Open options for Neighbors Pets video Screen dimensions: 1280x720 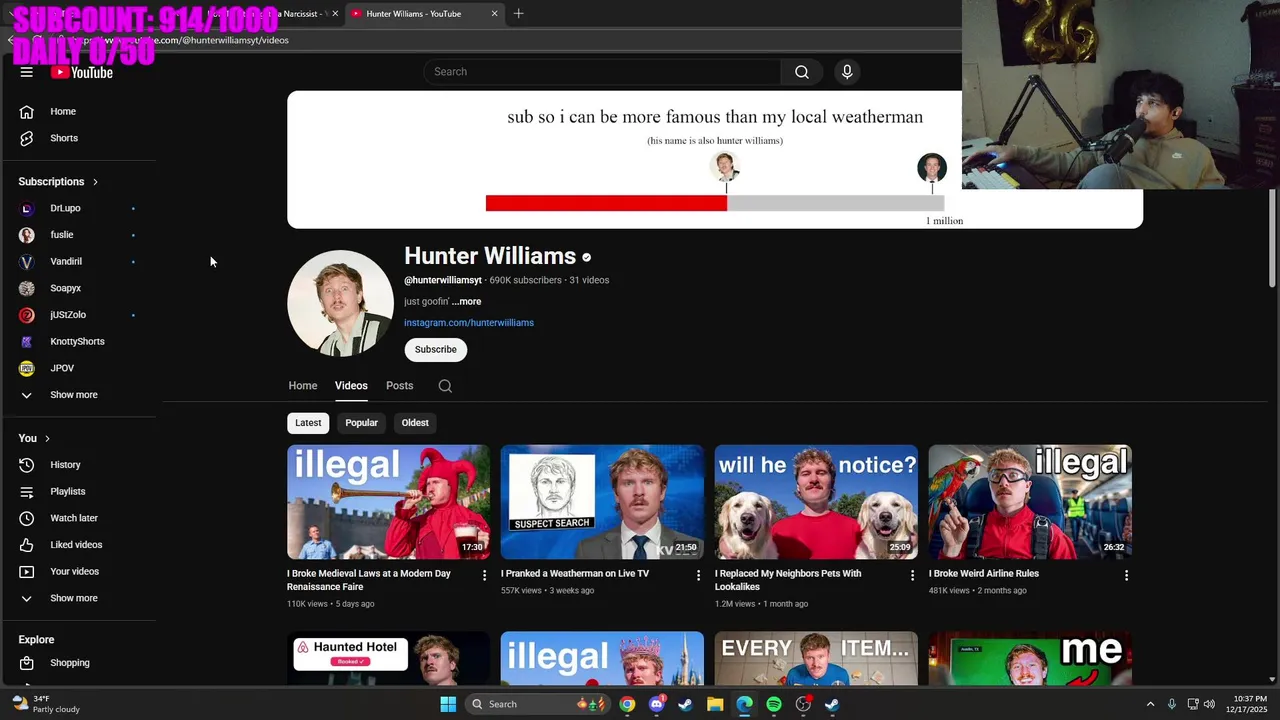click(x=912, y=575)
